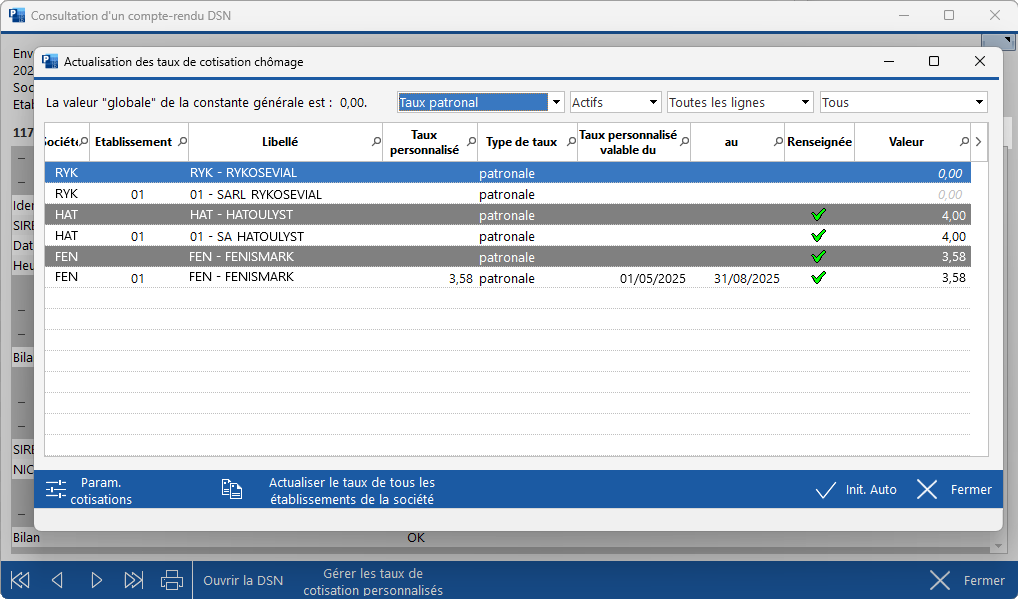Go to next record arrow icon

point(96,580)
